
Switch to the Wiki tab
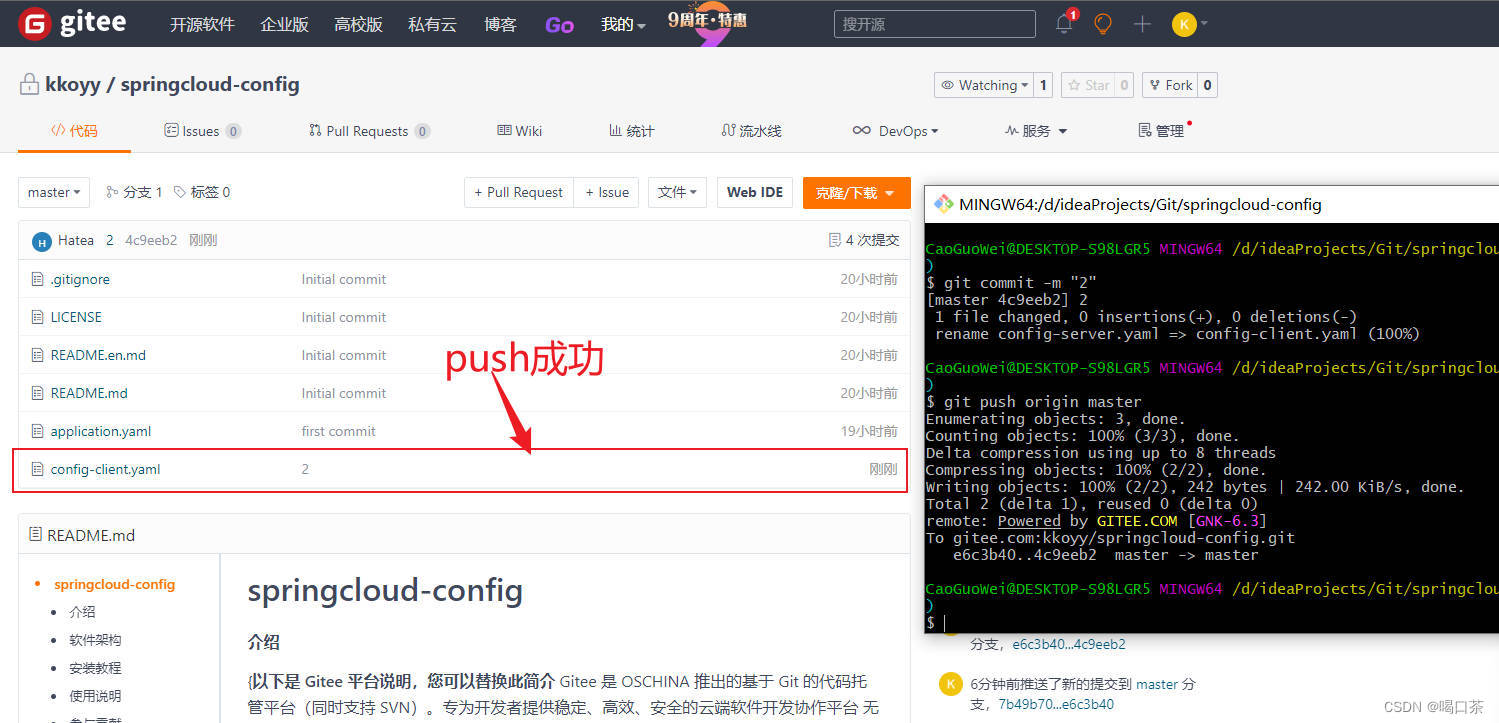tap(520, 131)
